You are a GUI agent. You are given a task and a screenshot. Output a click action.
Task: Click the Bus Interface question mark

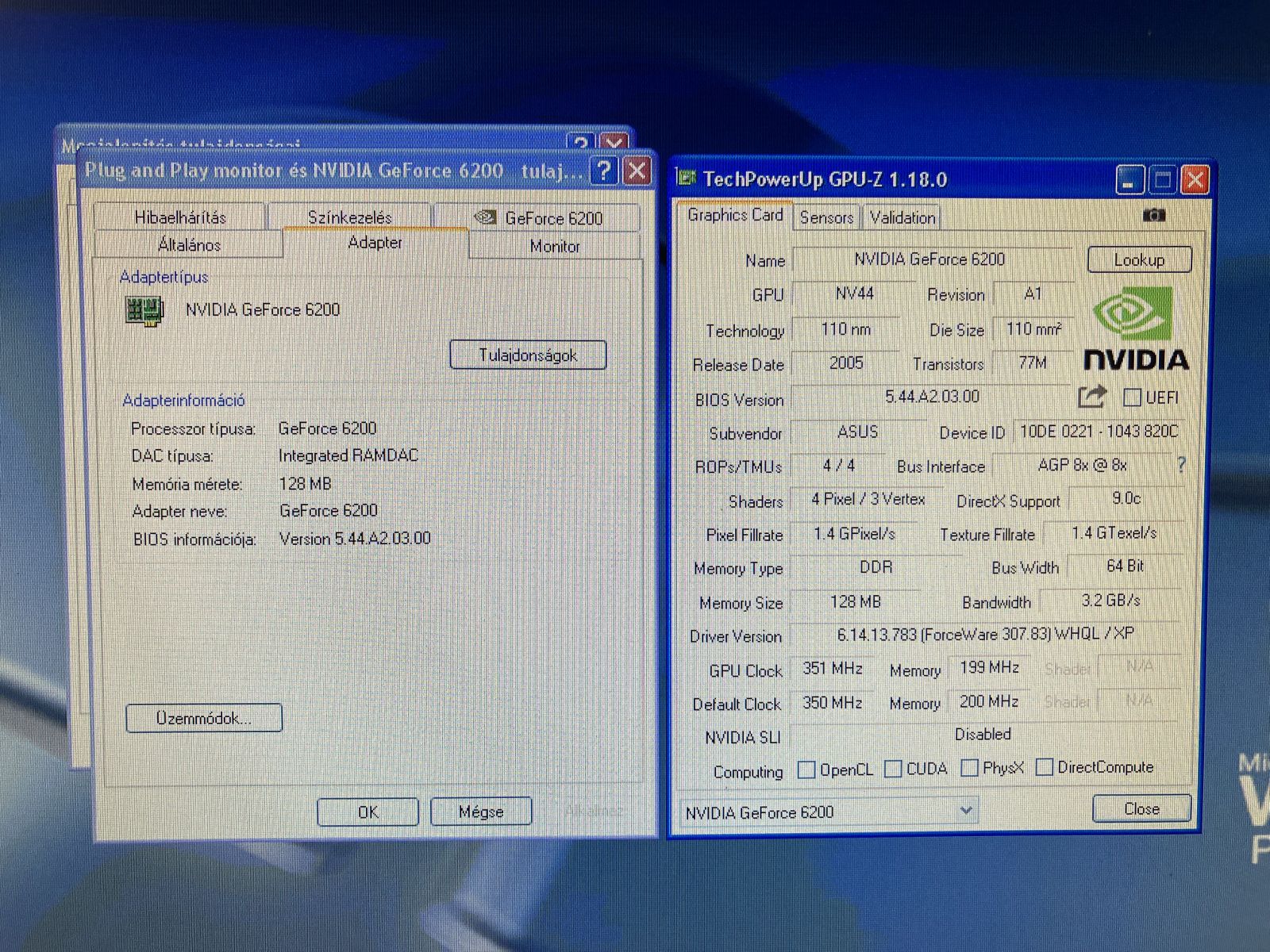point(1181,465)
